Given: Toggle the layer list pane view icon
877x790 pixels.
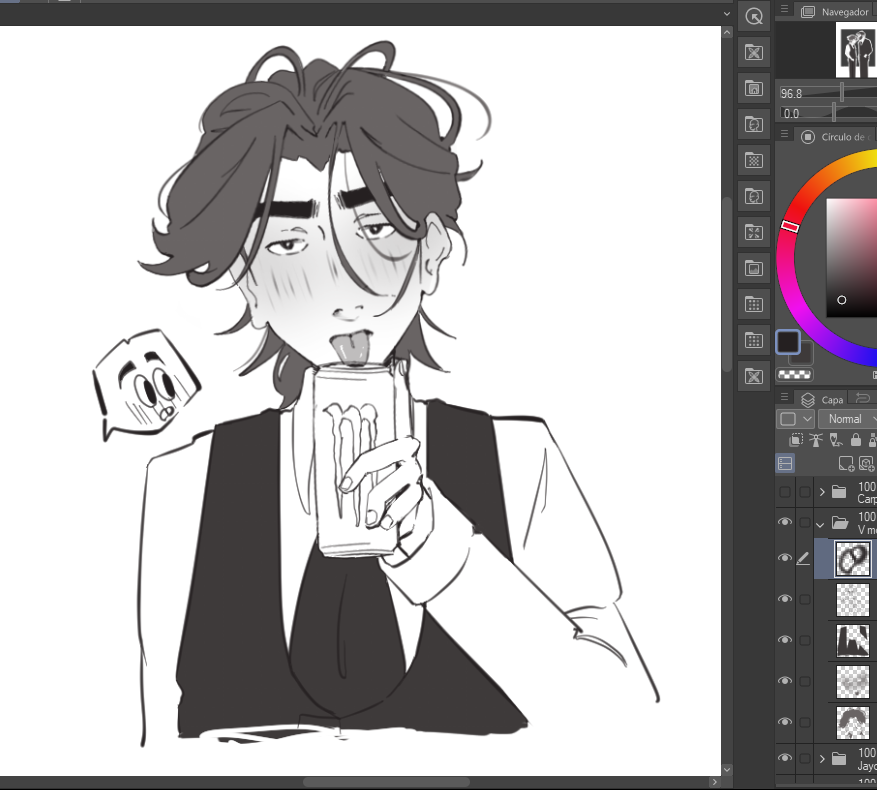Looking at the screenshot, I should 785,463.
